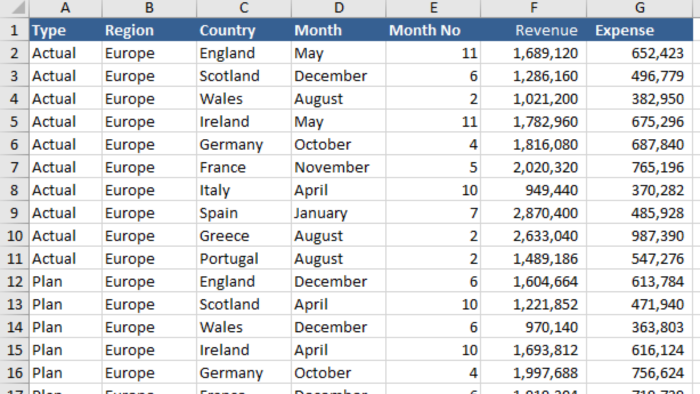The width and height of the screenshot is (700, 394).
Task: Select row 16 header
Action: [x=14, y=373]
